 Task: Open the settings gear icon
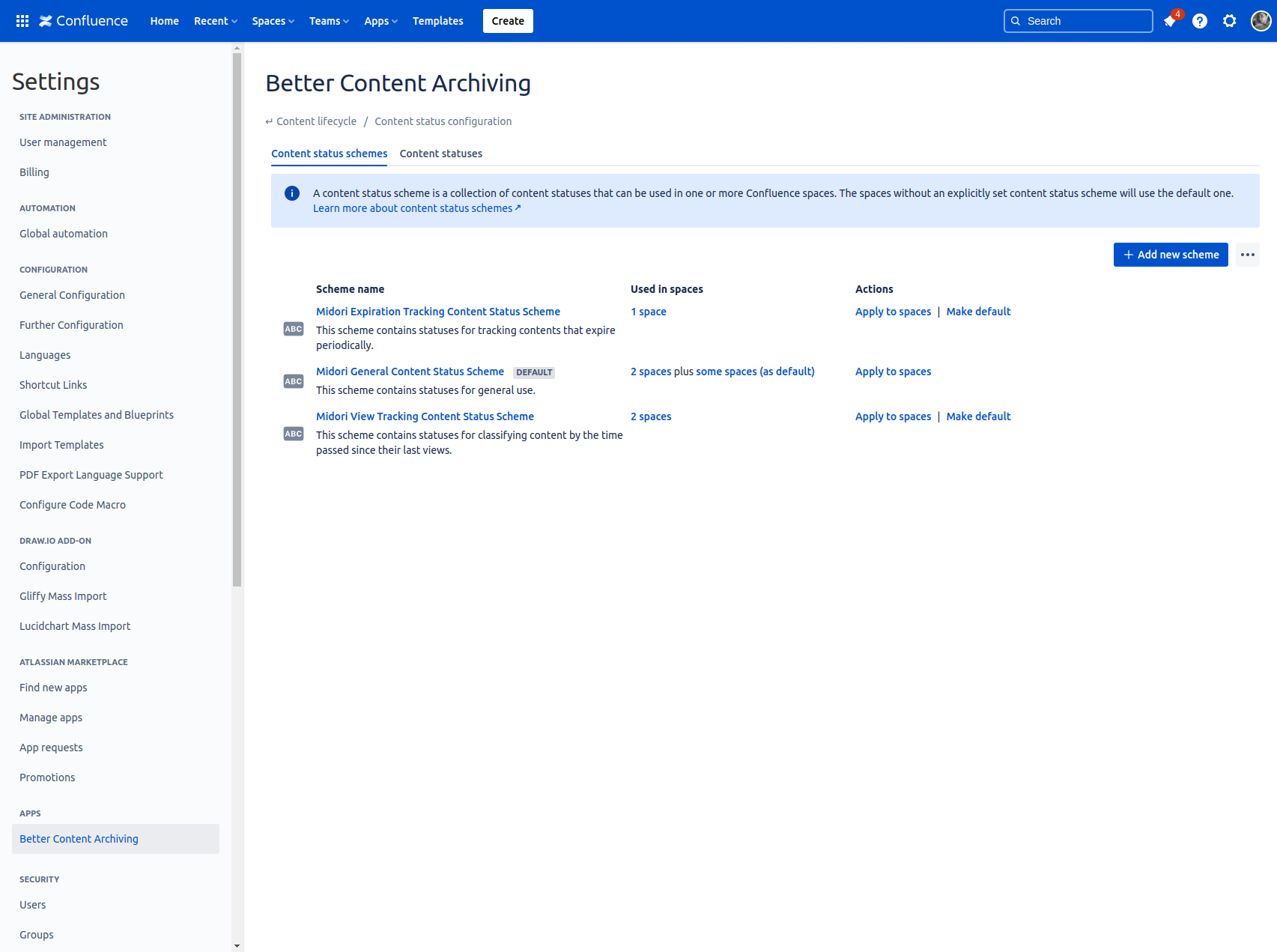(x=1230, y=21)
